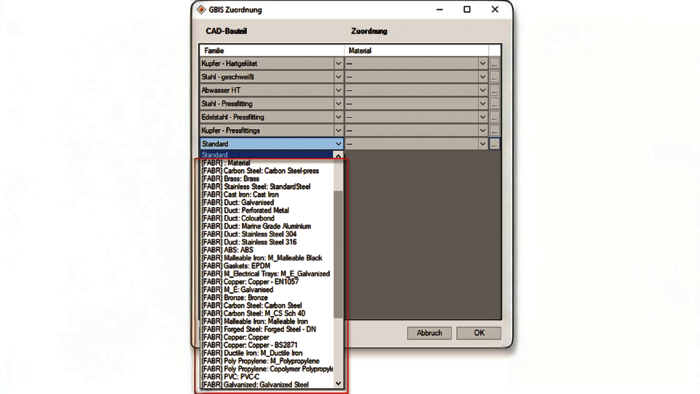Cancel with the Abbruch button
700x394 pixels.
tap(429, 333)
